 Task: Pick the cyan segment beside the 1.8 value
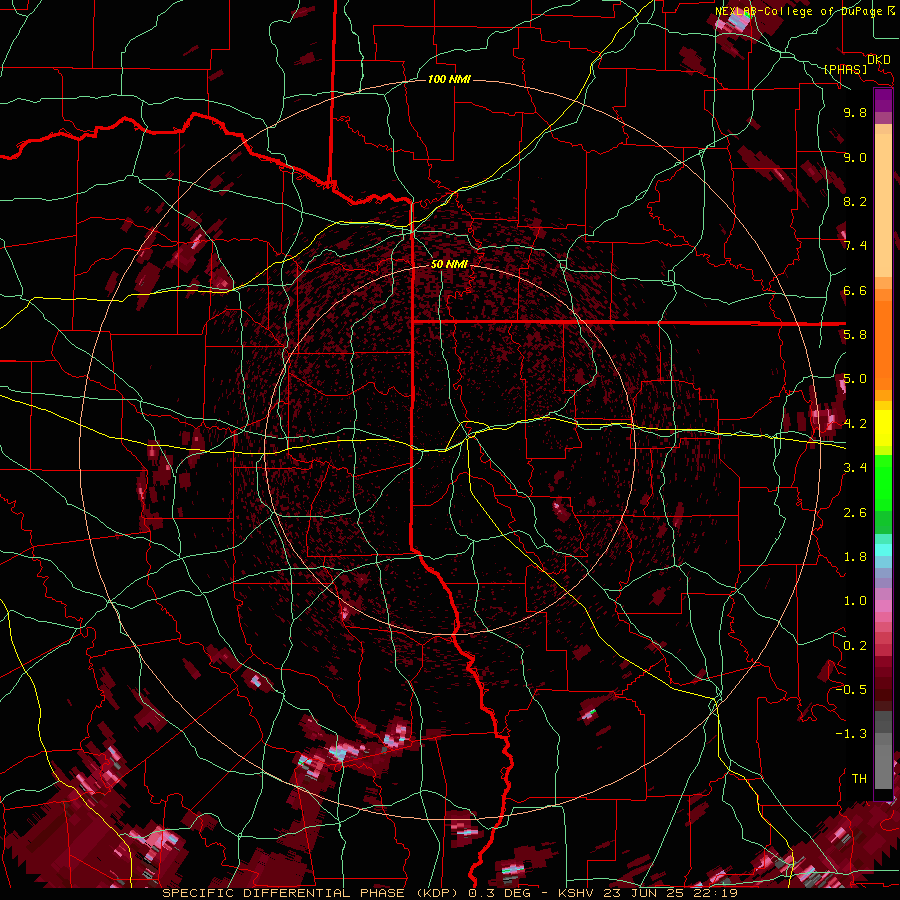pos(883,550)
